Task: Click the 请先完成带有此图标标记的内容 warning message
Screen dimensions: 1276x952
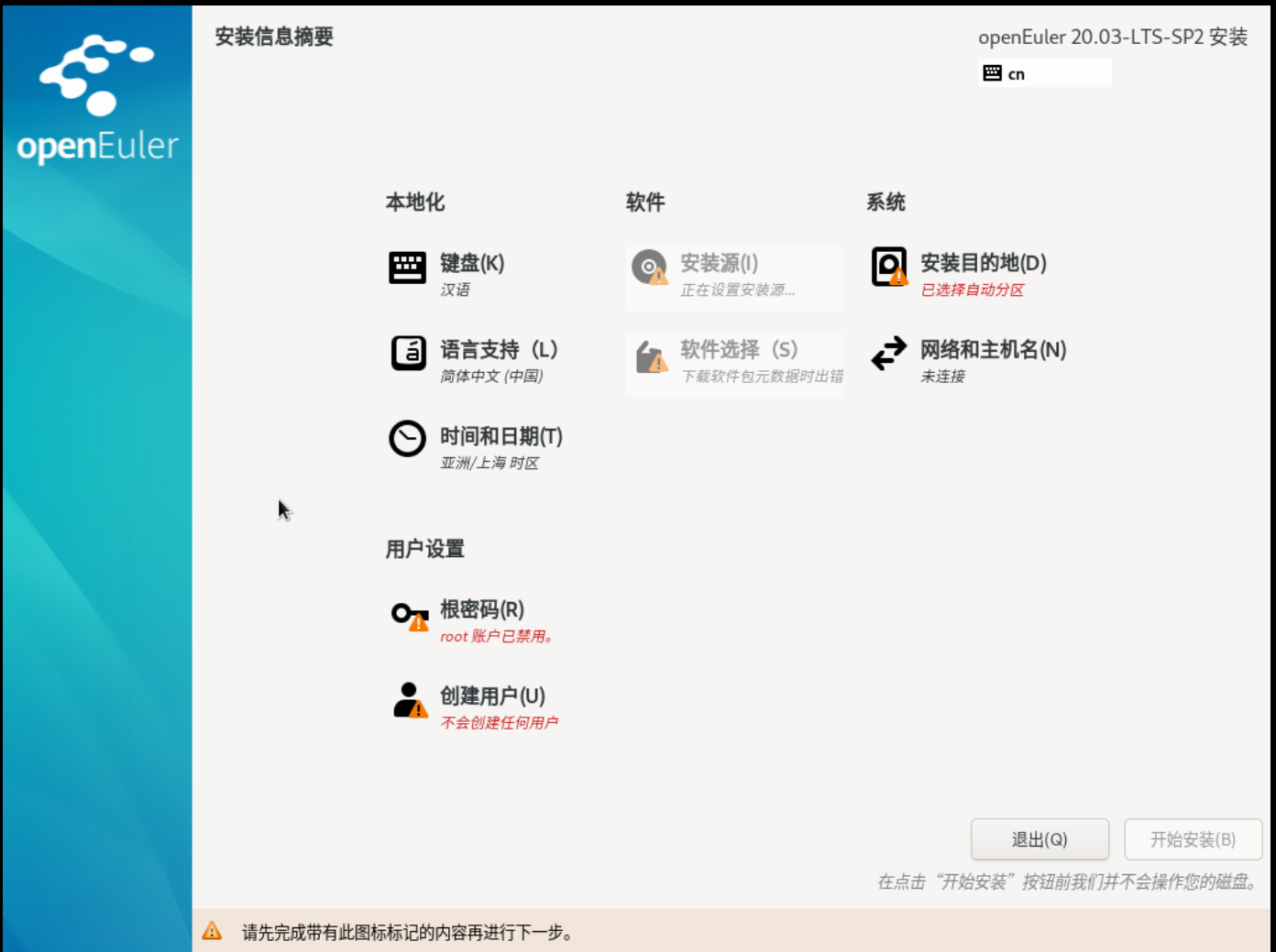Action: [x=408, y=933]
